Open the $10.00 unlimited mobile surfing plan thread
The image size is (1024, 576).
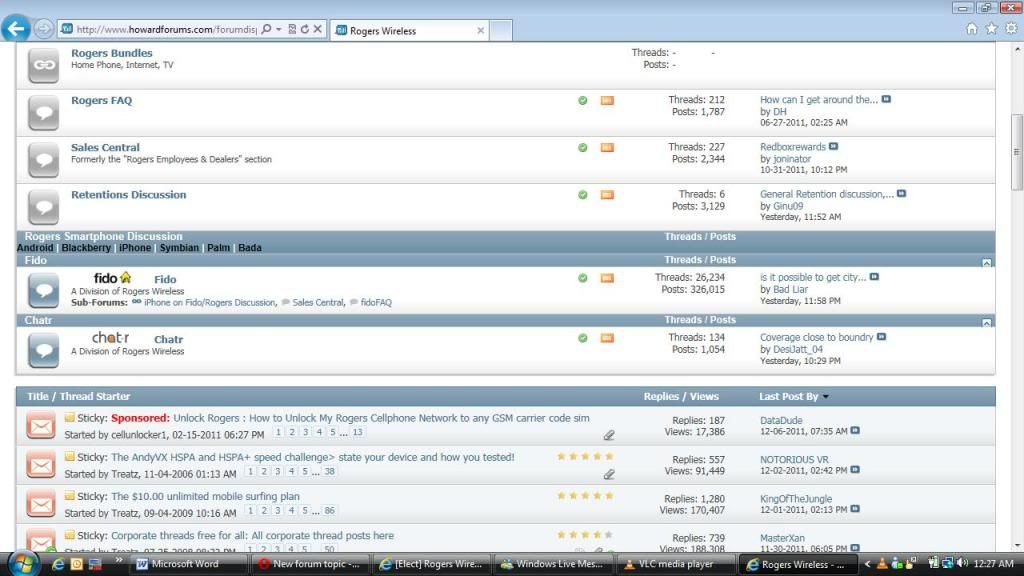[x=205, y=496]
